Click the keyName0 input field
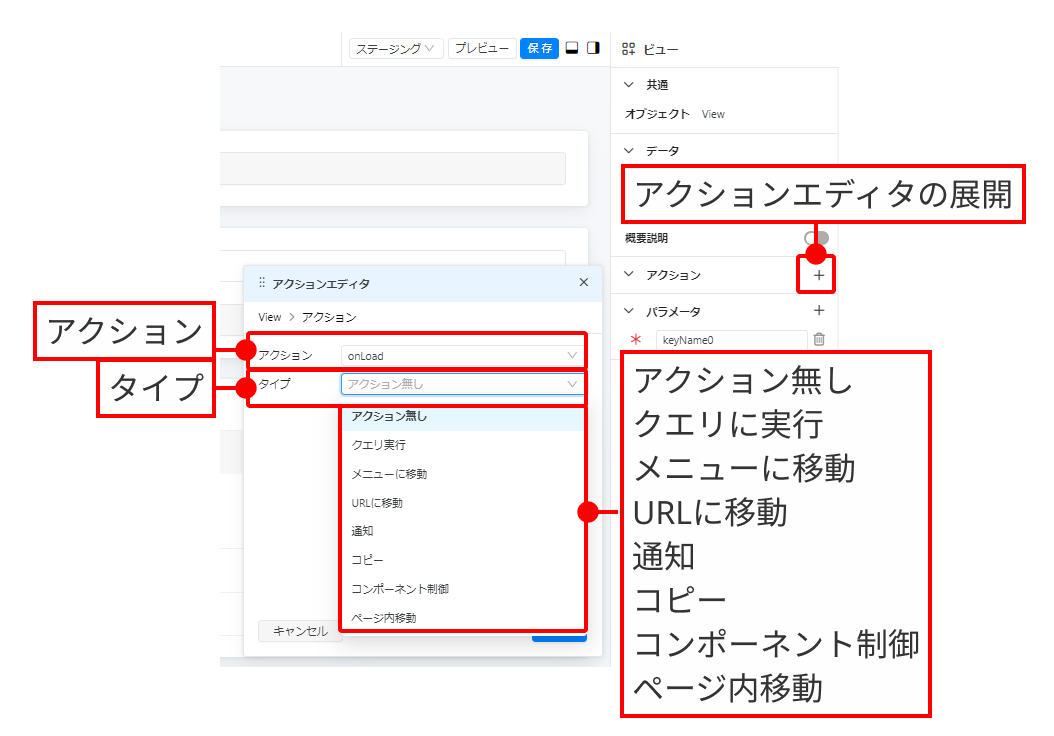The width and height of the screenshot is (1054, 736). click(x=731, y=340)
